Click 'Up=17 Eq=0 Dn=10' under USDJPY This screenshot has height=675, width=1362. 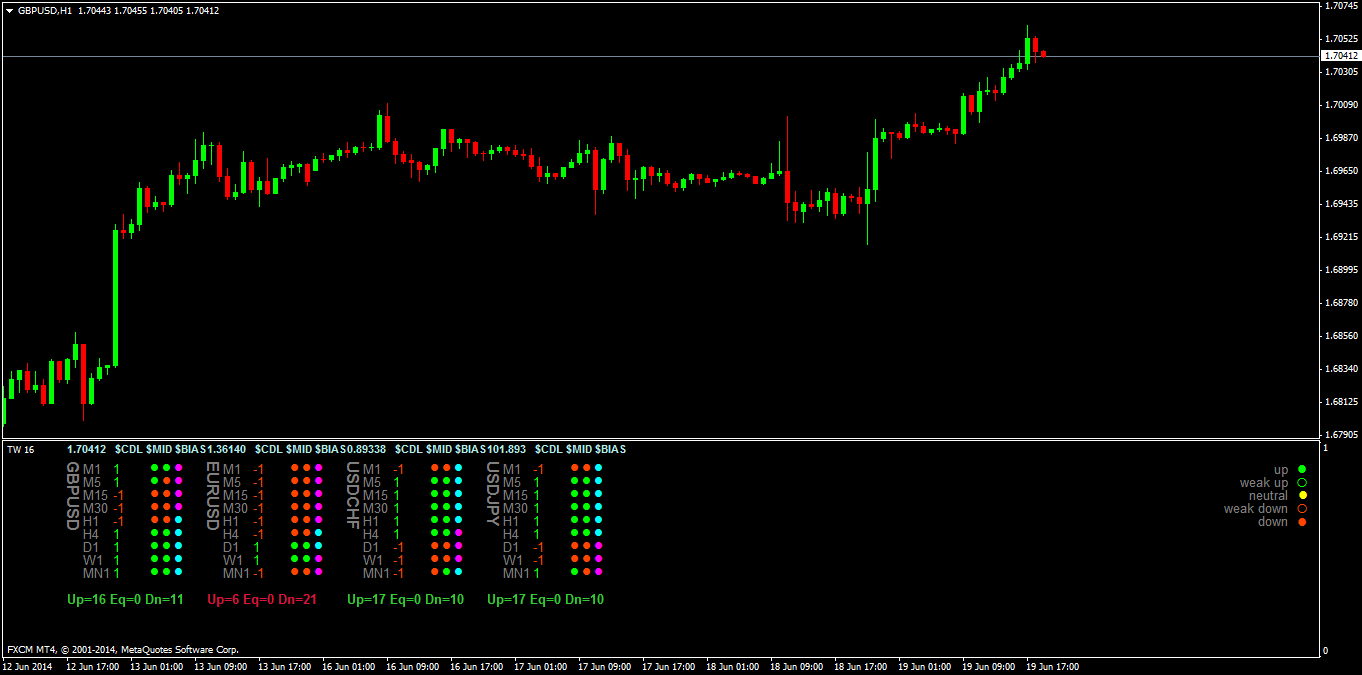point(545,600)
